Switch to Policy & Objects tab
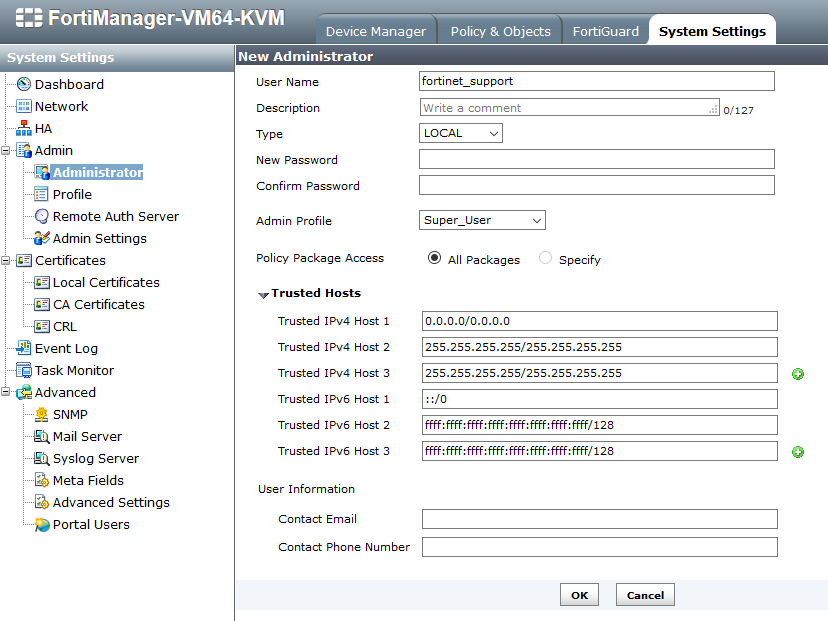Image resolution: width=828 pixels, height=621 pixels. click(500, 31)
